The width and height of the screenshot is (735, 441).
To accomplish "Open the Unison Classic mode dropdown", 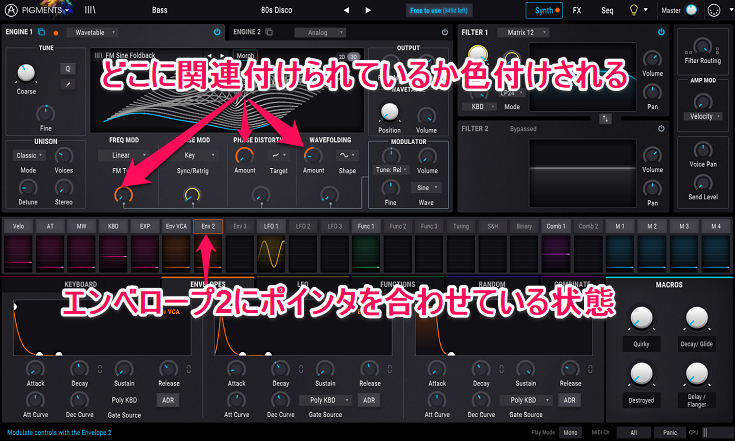I will coord(29,155).
